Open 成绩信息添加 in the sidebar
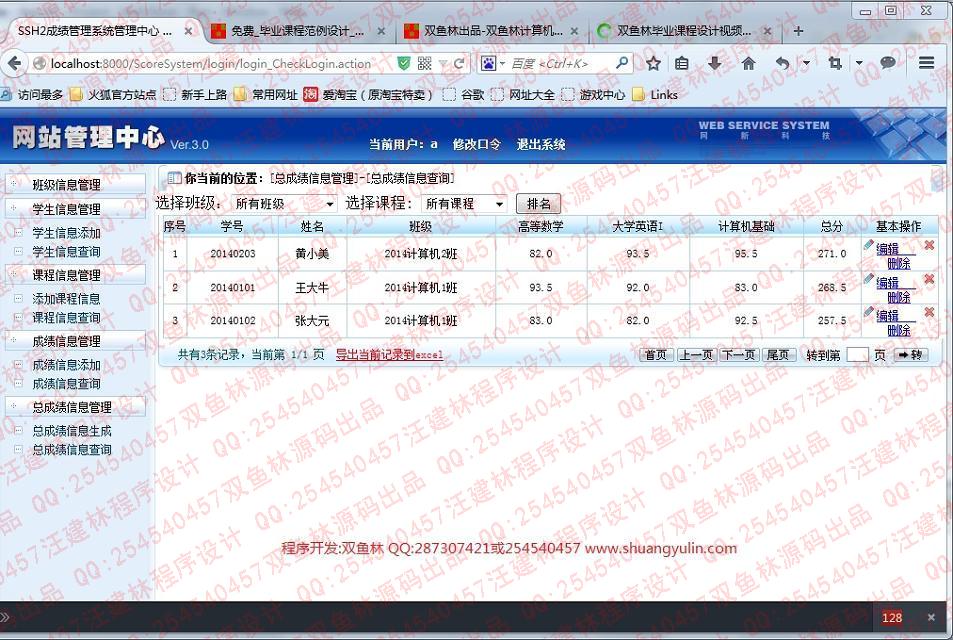Image resolution: width=953 pixels, height=640 pixels. (66, 365)
